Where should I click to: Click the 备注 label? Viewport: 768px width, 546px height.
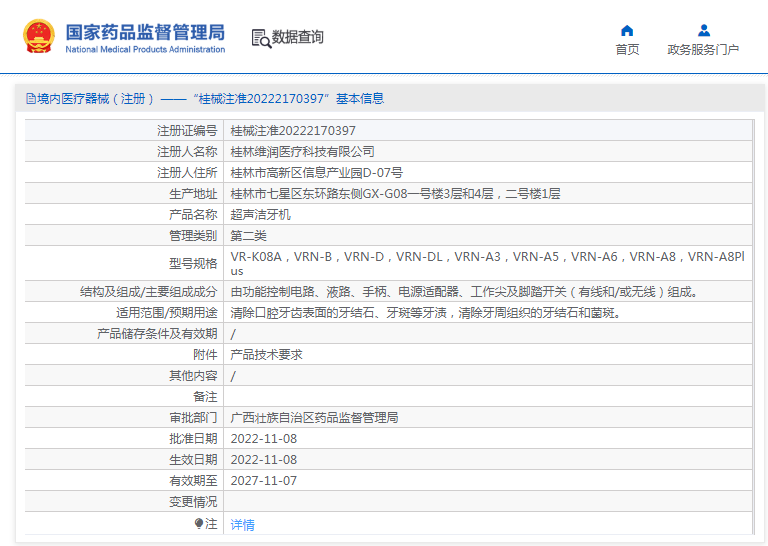(205, 397)
